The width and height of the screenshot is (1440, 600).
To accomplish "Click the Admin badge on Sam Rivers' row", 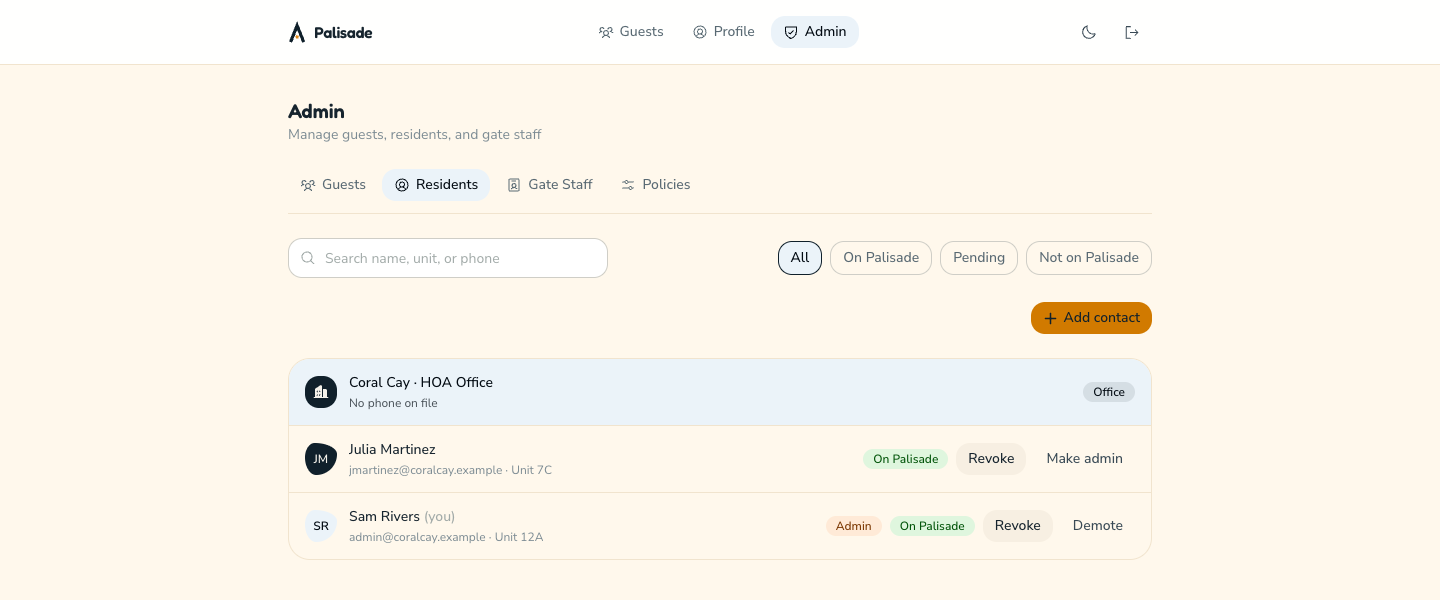I will 854,526.
